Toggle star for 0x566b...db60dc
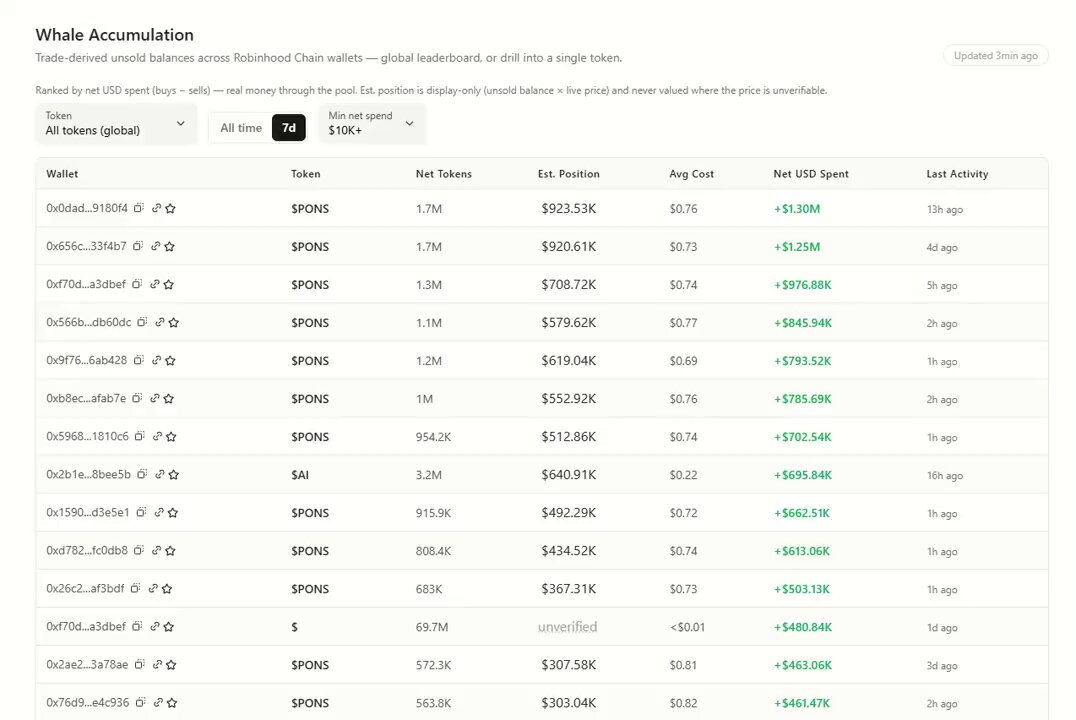This screenshot has width=1076, height=720. coord(174,323)
